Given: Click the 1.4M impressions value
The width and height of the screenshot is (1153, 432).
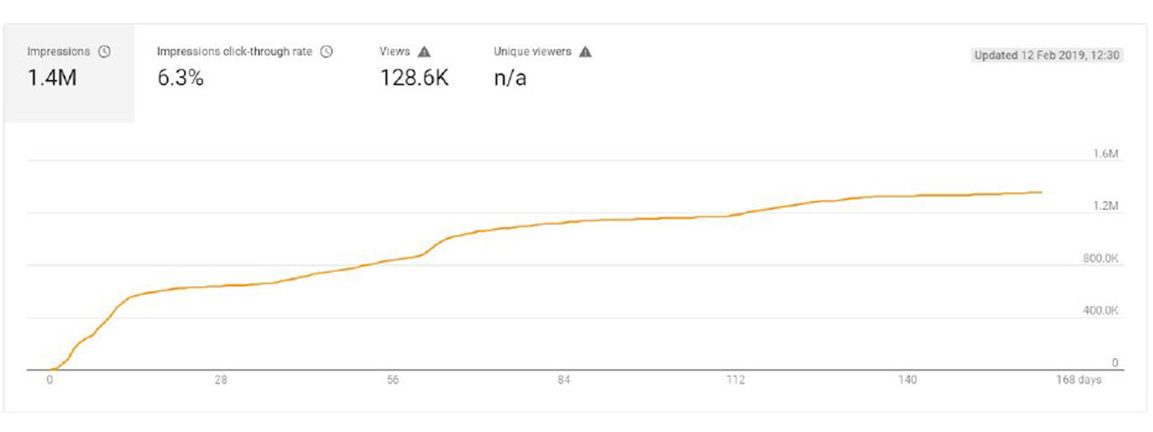Looking at the screenshot, I should point(52,79).
